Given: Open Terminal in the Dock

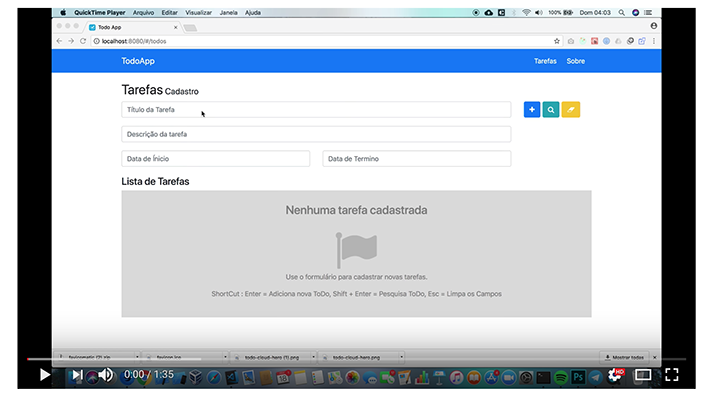Looking at the screenshot, I should pos(543,377).
